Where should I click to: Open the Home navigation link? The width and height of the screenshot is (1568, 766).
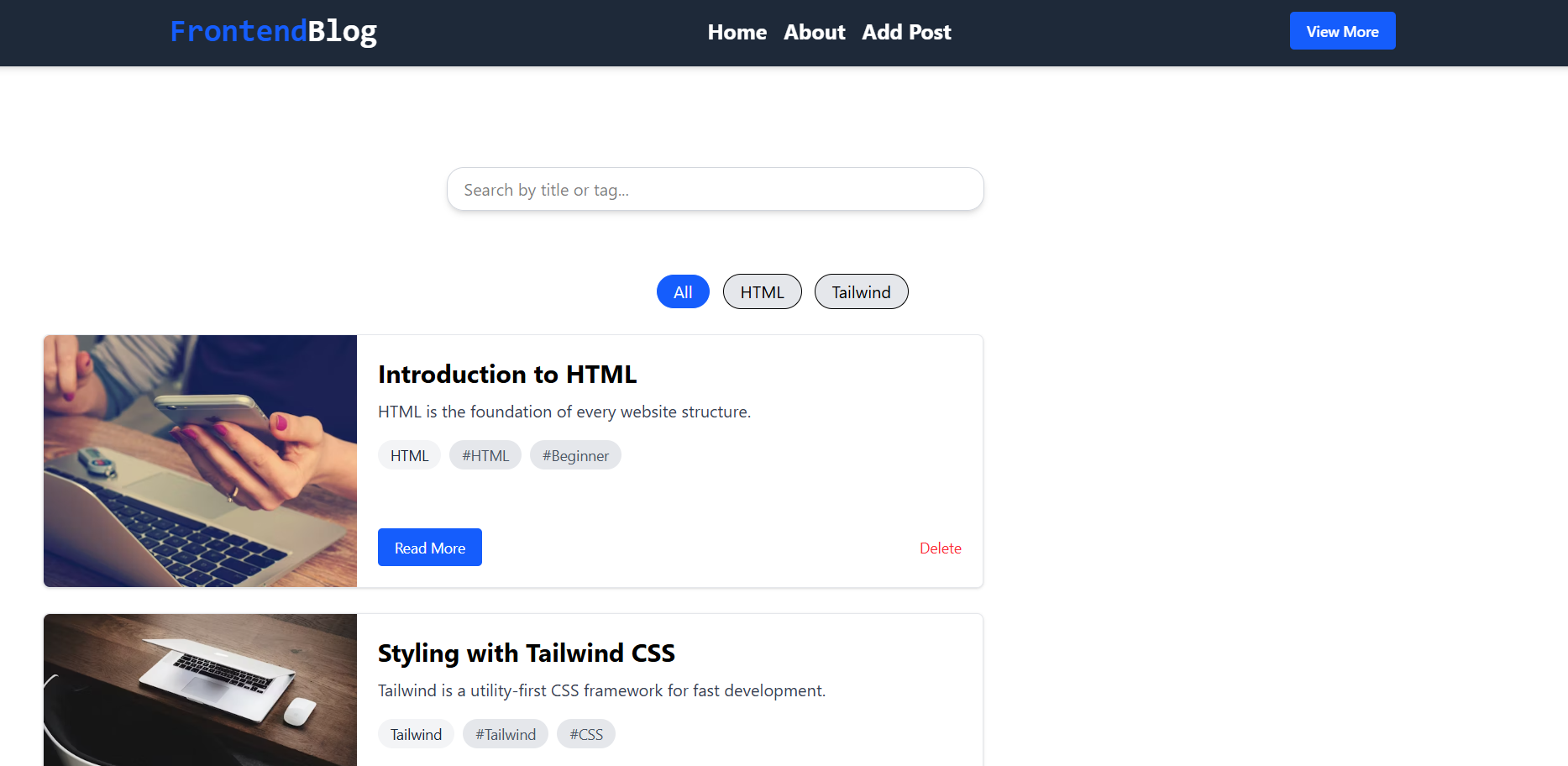737,32
